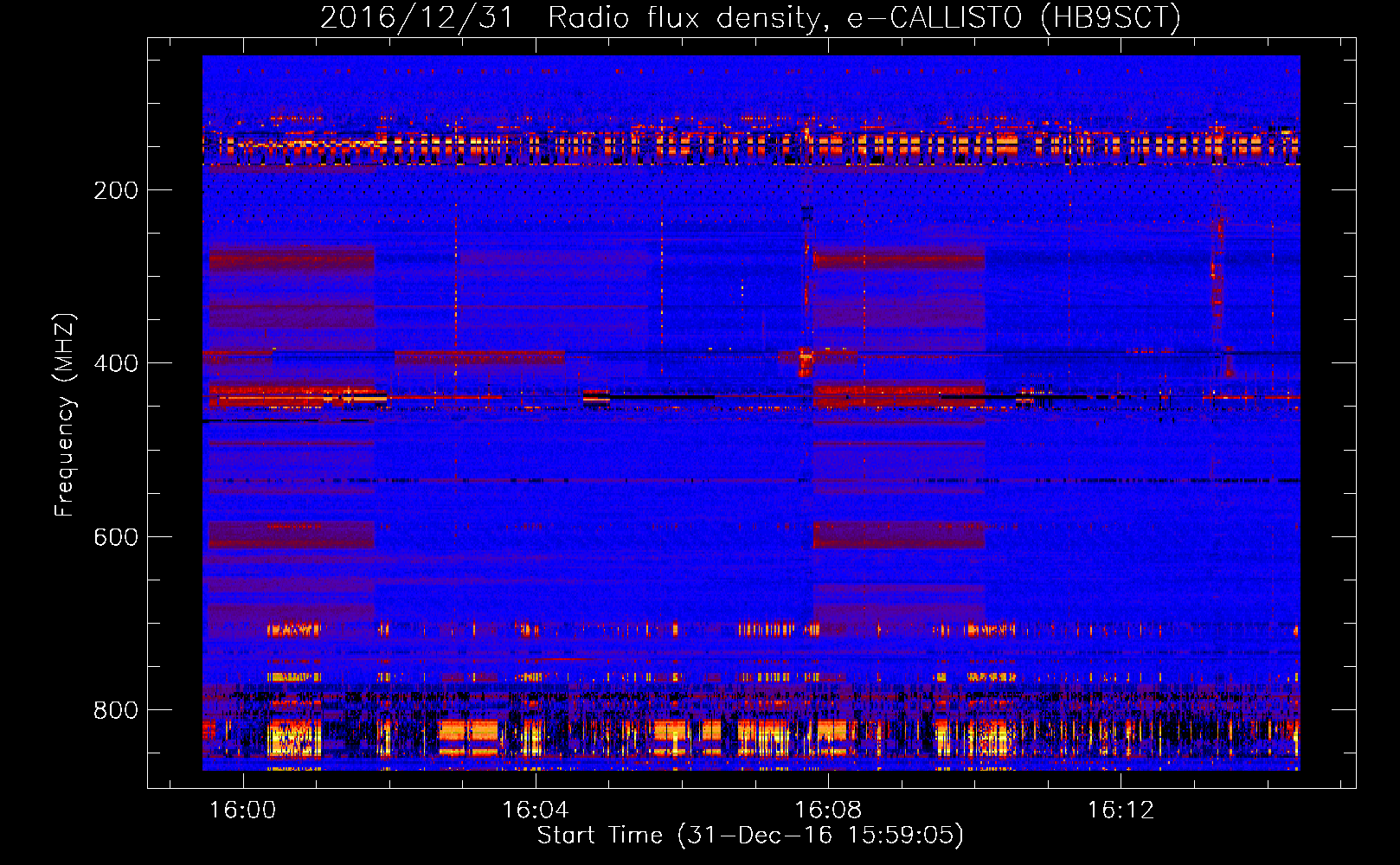Click the 800 frequency tick label
This screenshot has width=1400, height=865.
(116, 710)
